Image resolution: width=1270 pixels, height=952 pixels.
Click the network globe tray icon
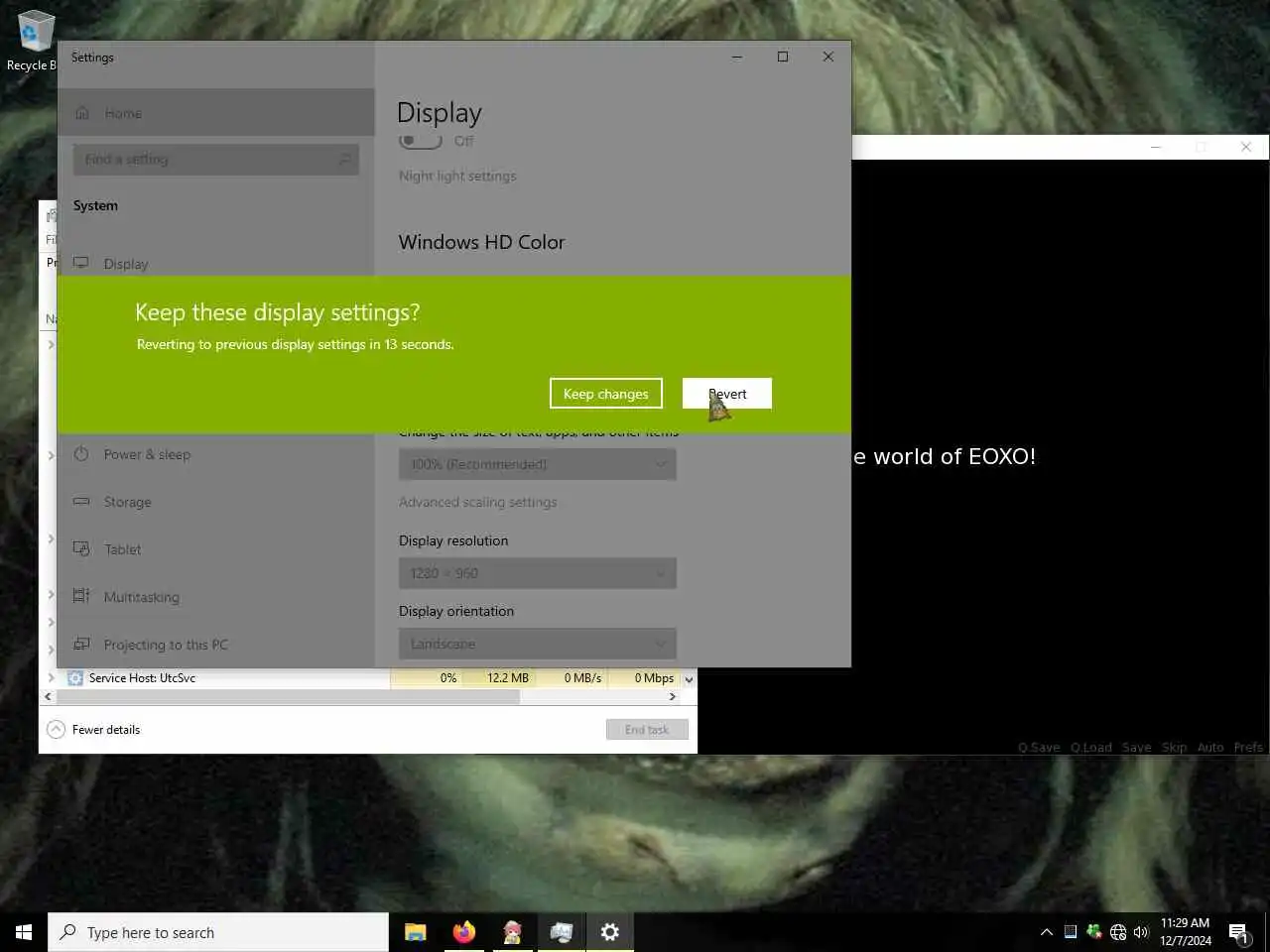pos(1118,932)
